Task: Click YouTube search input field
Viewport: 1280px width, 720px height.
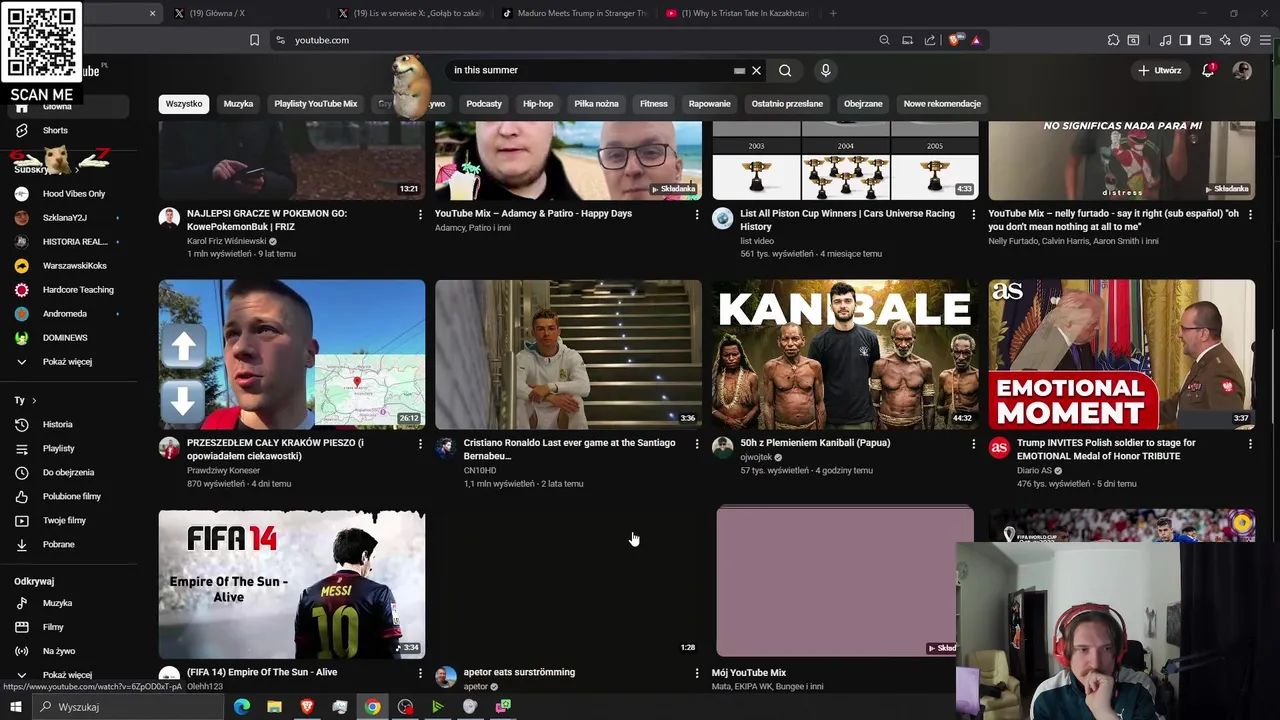Action: [590, 70]
